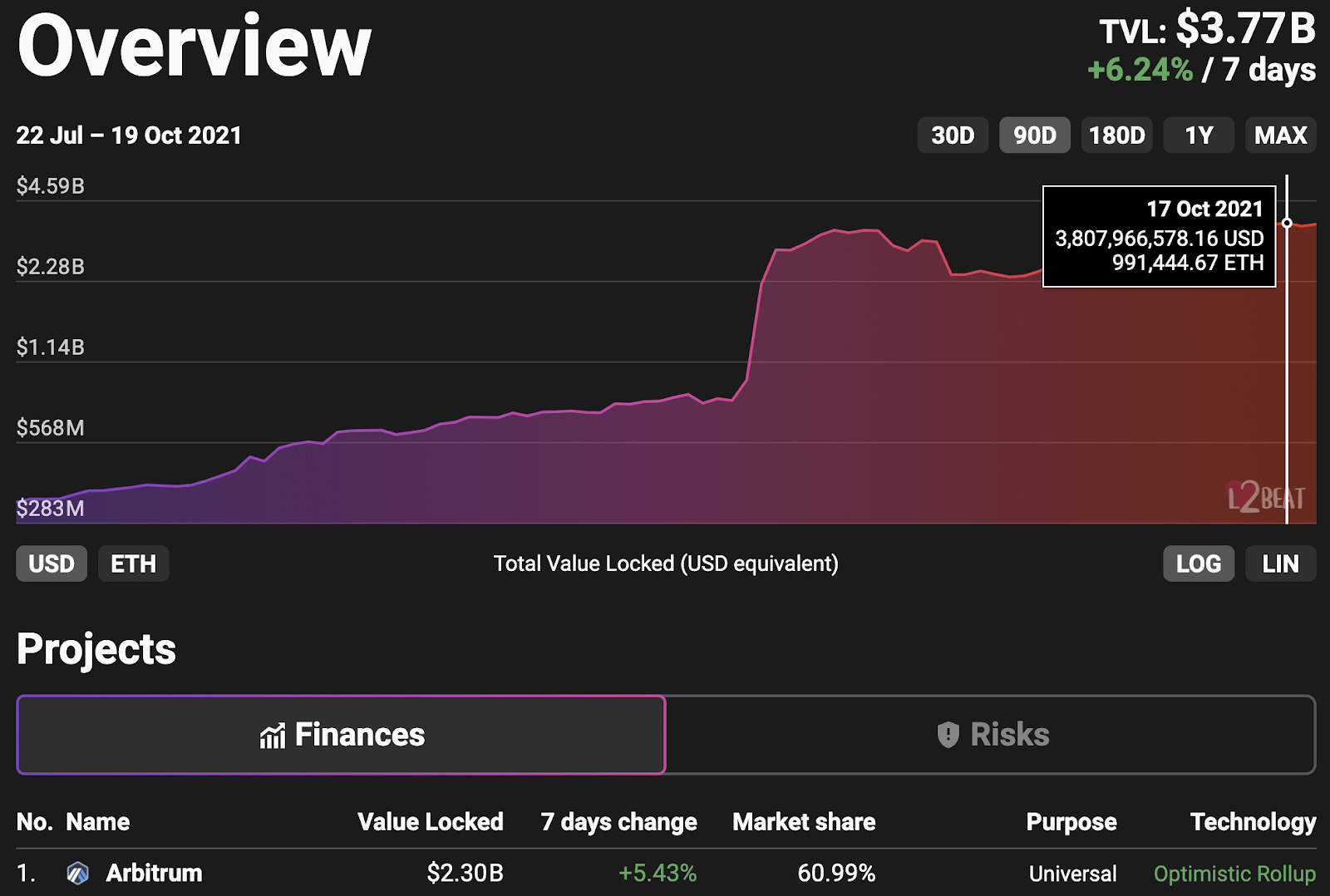Click the Market share column header
This screenshot has height=896, width=1330.
pyautogui.click(x=804, y=822)
